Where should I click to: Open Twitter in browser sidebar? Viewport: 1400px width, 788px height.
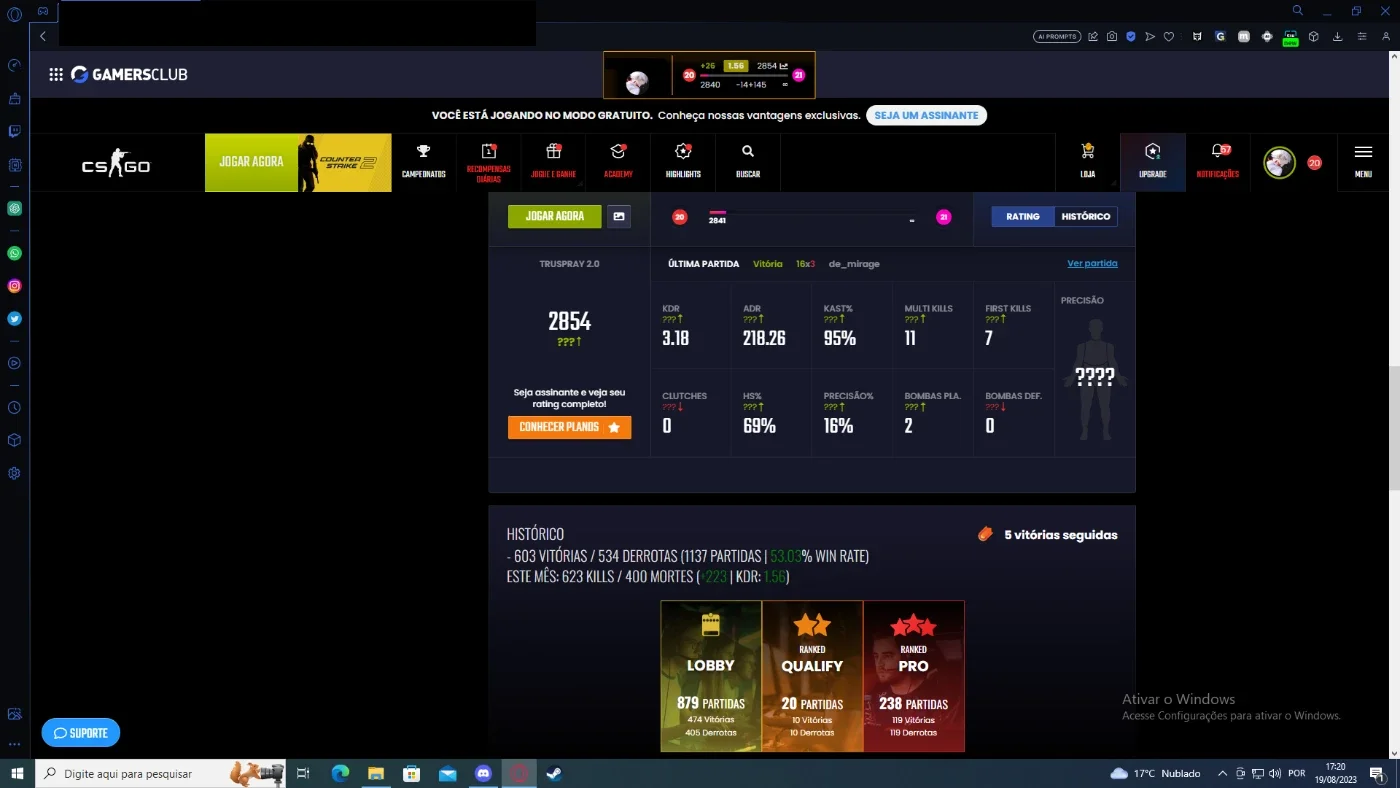(x=14, y=319)
